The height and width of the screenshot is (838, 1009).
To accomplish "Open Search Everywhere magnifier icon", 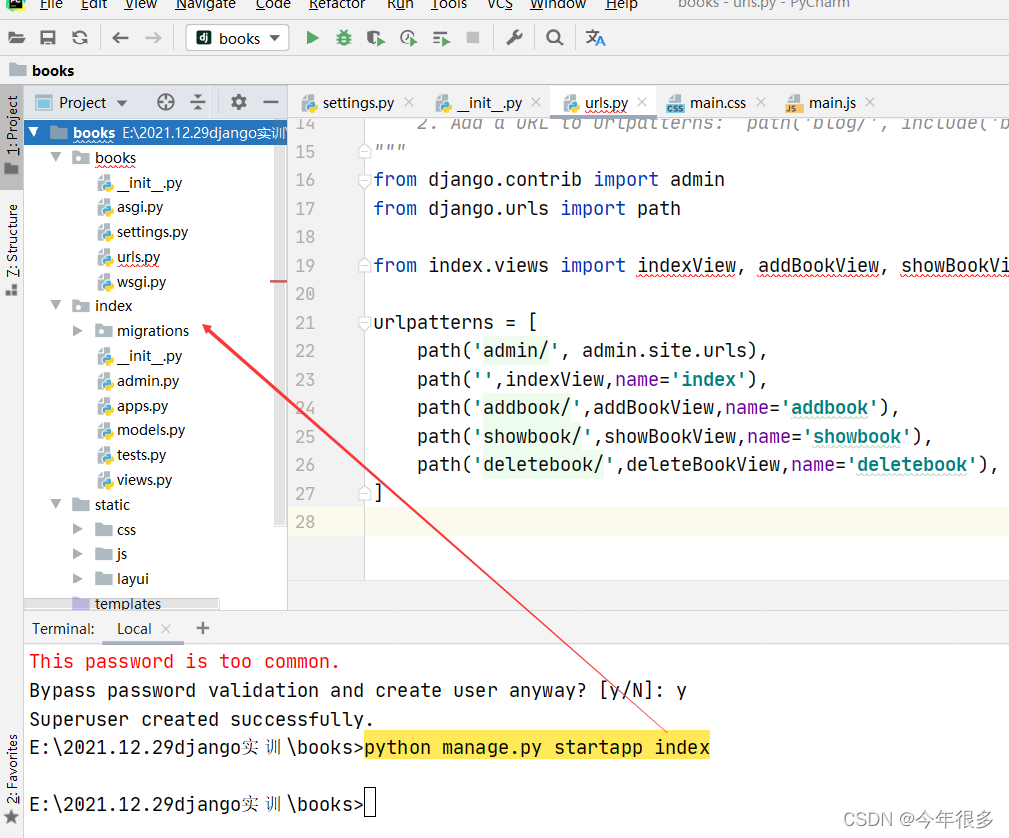I will pyautogui.click(x=554, y=38).
